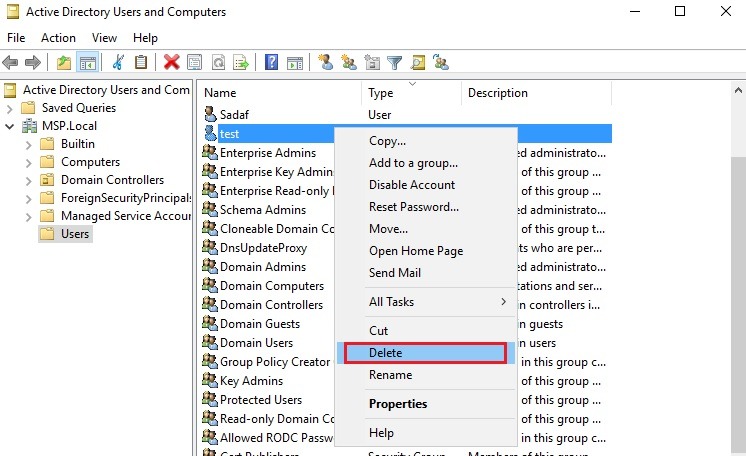Image resolution: width=746 pixels, height=456 pixels.
Task: Click the Create new user toolbar icon
Action: pos(325,62)
